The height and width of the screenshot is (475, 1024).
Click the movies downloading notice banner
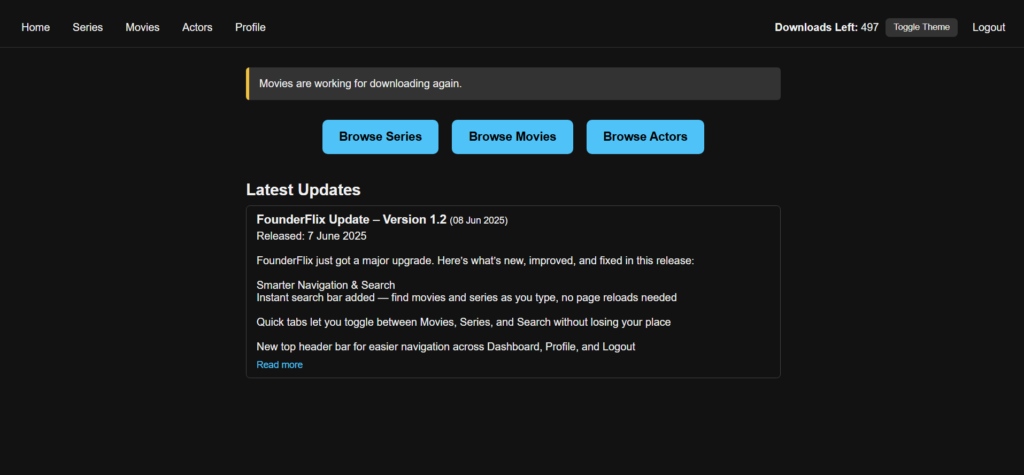pyautogui.click(x=513, y=84)
